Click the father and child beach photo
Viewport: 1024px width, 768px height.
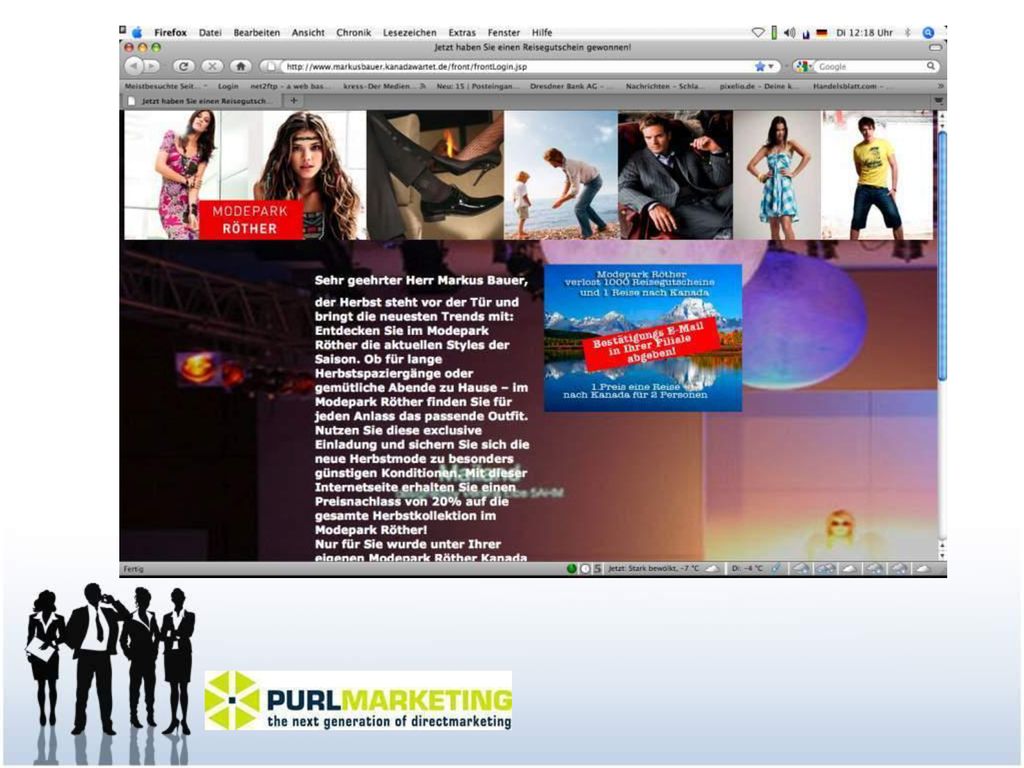561,174
